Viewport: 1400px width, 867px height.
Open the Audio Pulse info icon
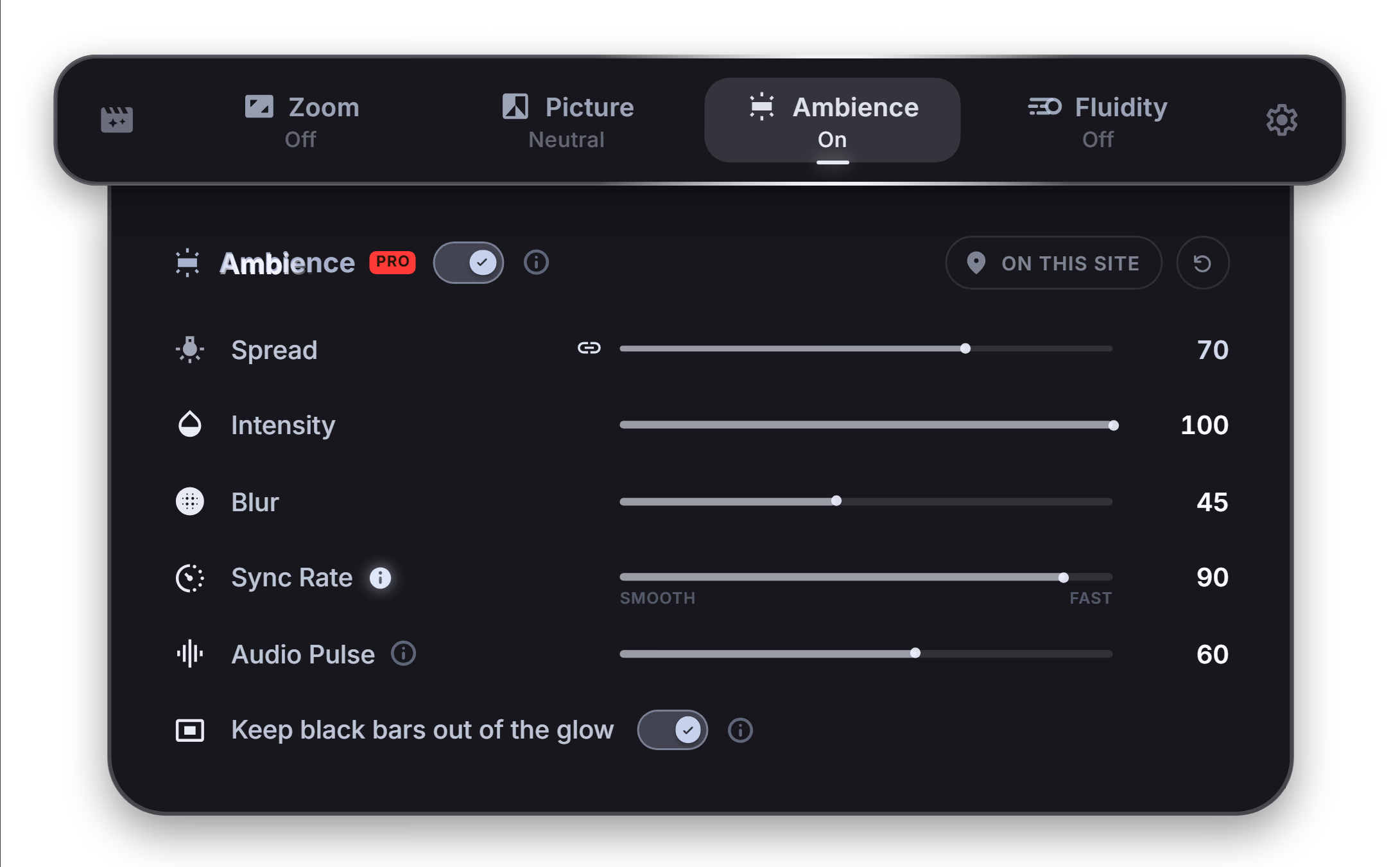click(x=403, y=654)
